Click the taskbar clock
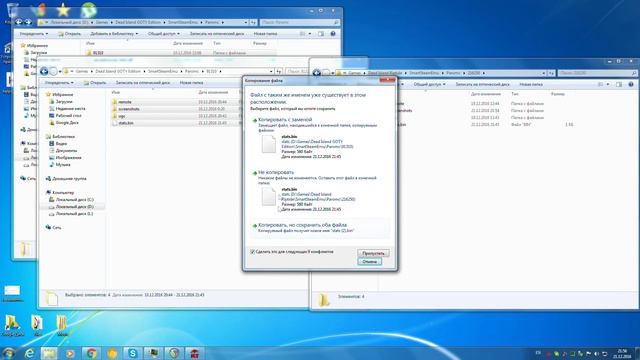This screenshot has height=360, width=640. [x=622, y=353]
